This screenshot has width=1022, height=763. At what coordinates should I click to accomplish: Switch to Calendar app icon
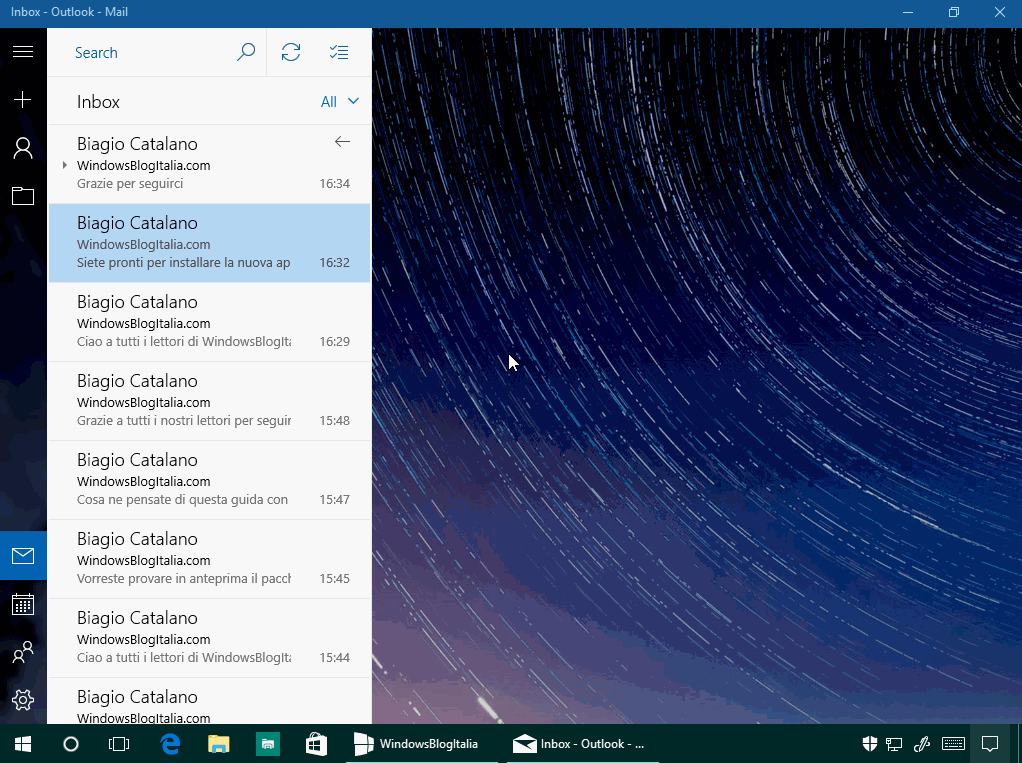(x=23, y=604)
